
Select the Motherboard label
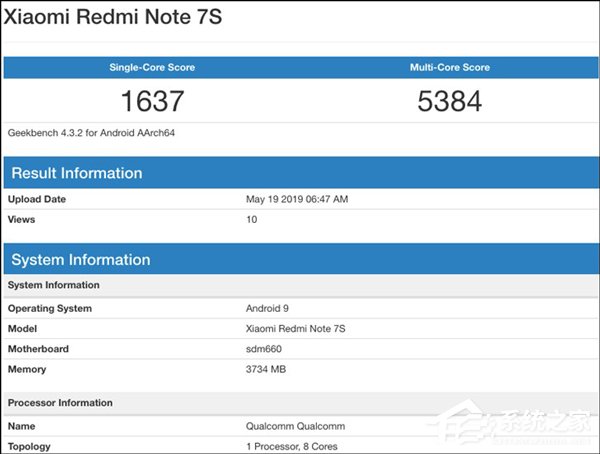[x=38, y=349]
